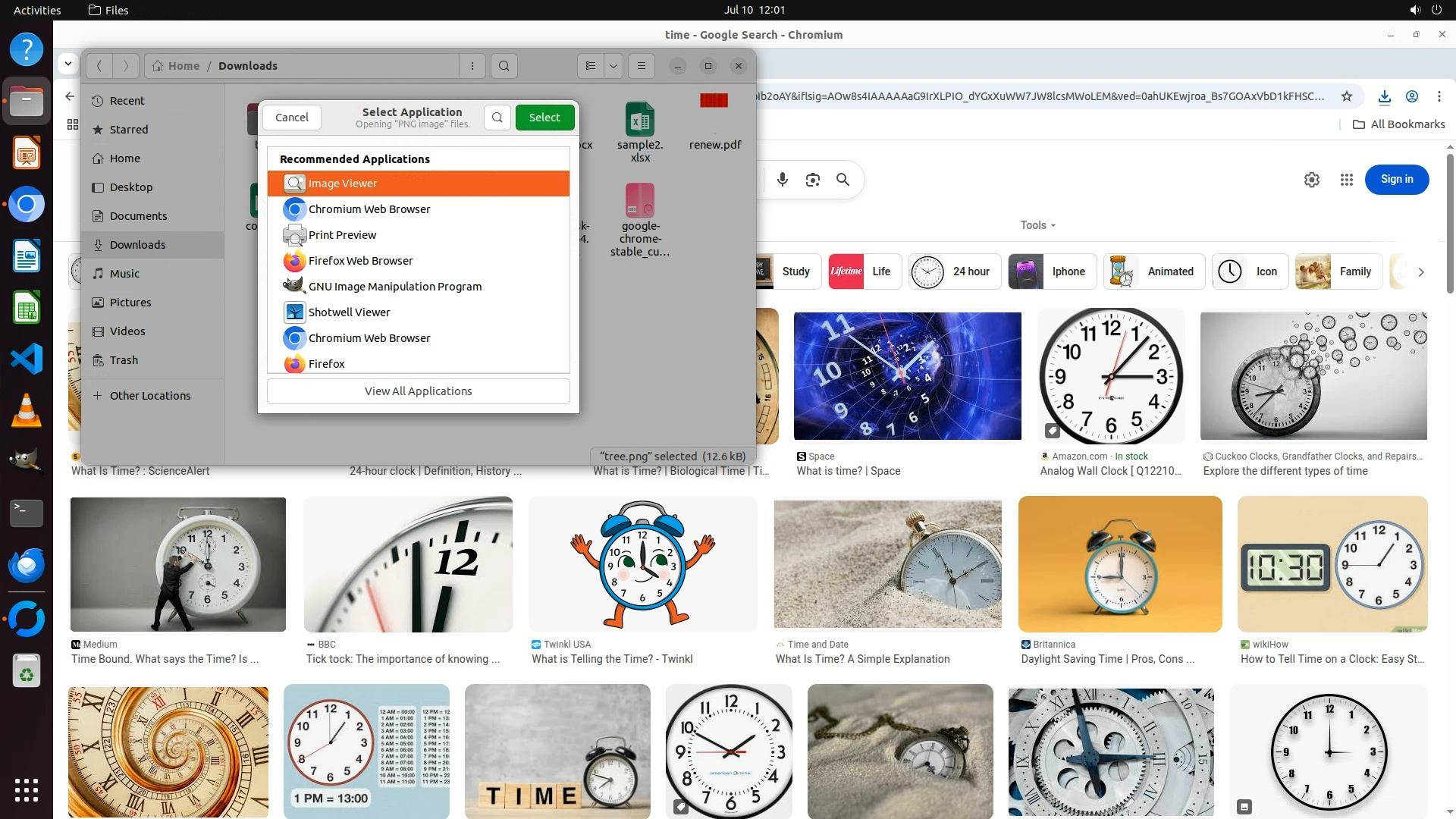Click View All Applications button
The height and width of the screenshot is (819, 1456).
pos(418,391)
